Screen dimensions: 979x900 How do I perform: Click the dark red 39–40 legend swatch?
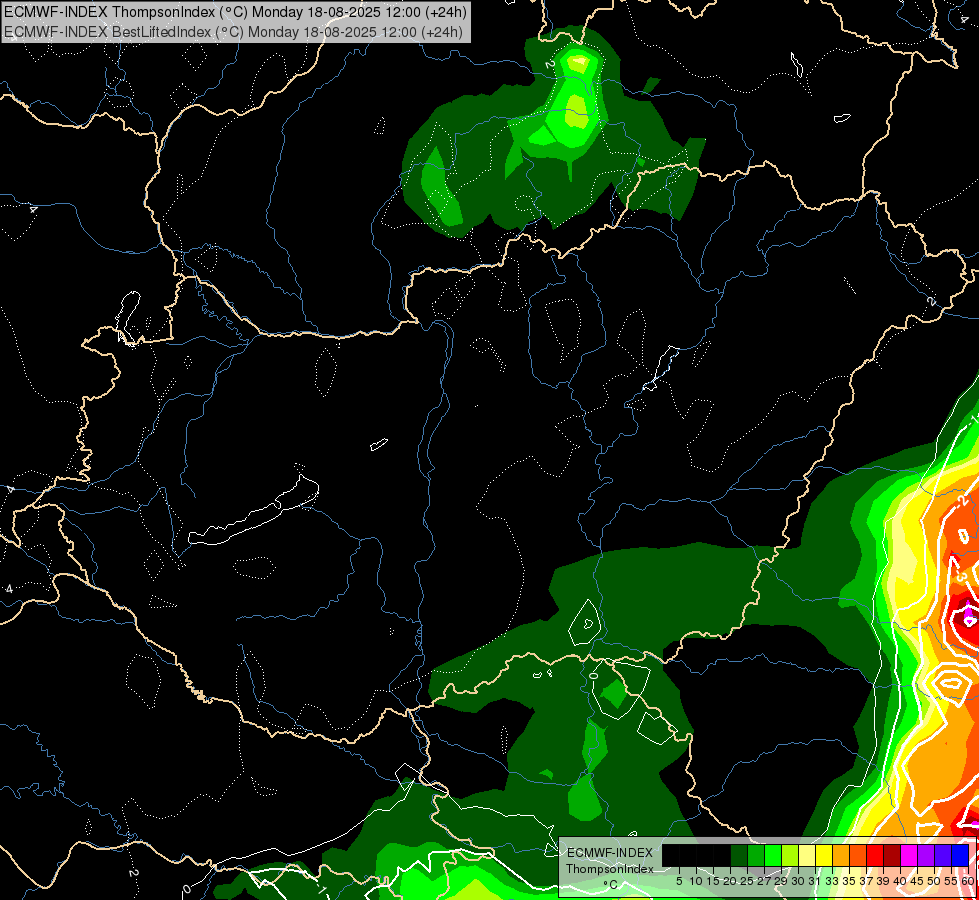[892, 855]
